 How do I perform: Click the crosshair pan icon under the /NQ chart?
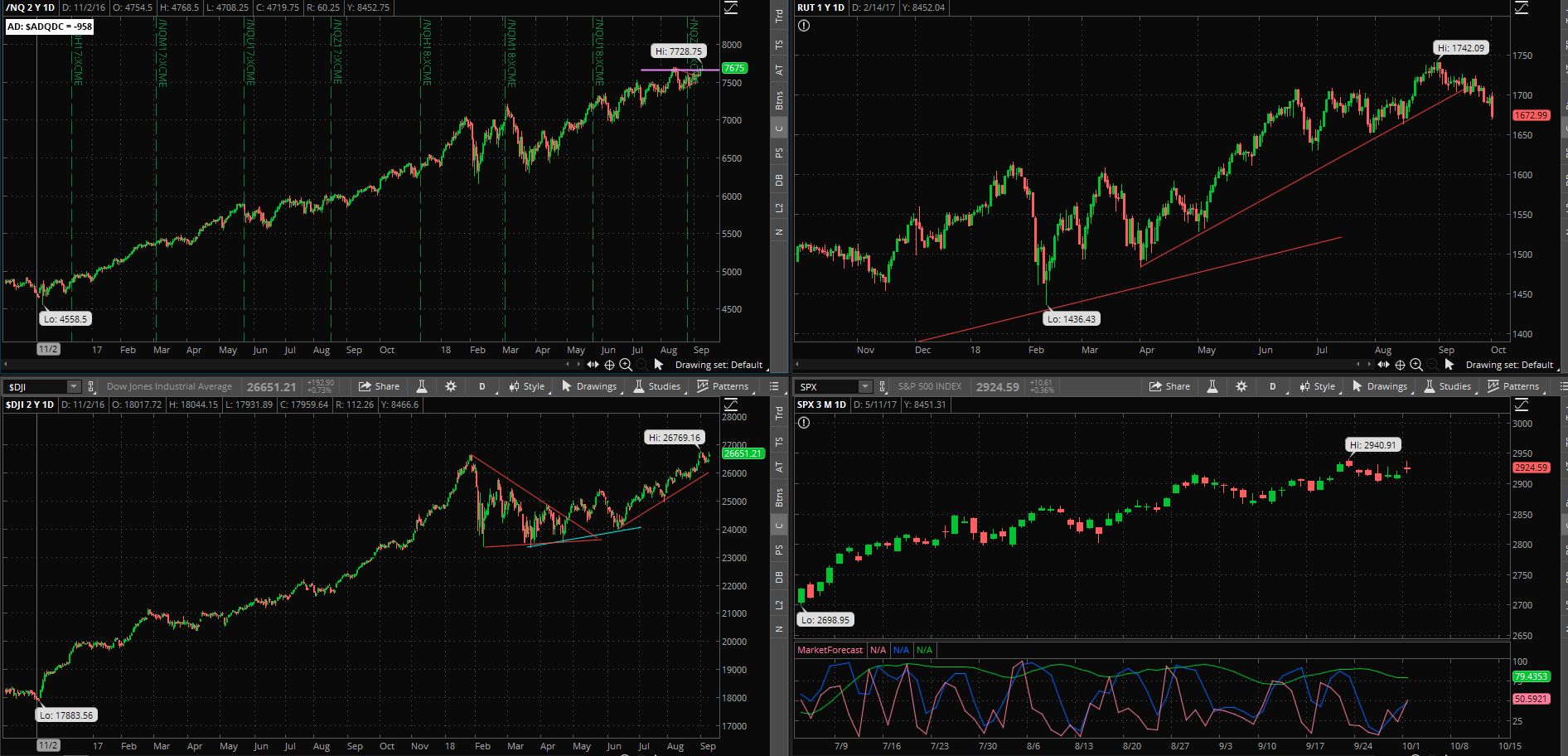610,365
